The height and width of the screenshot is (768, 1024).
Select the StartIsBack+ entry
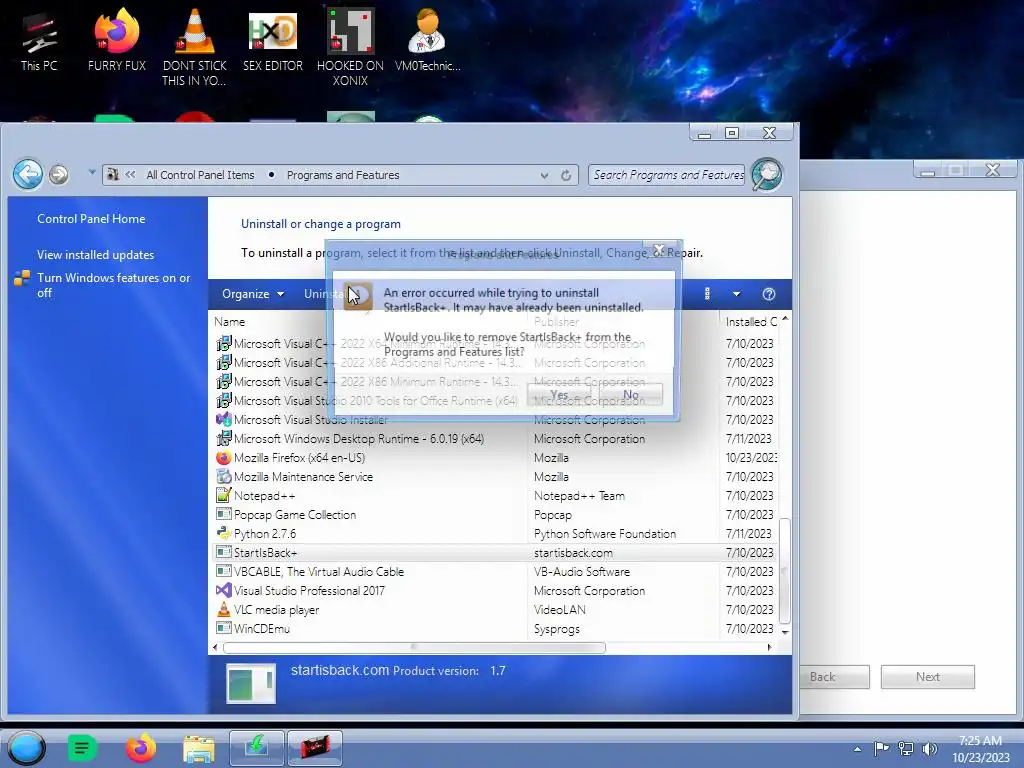pos(495,552)
